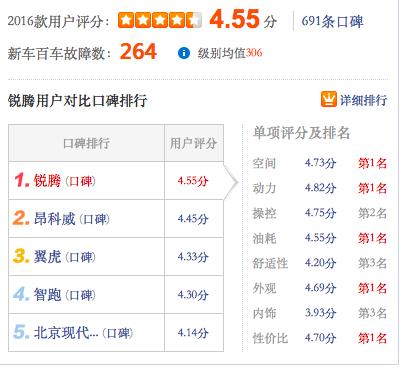The image size is (407, 372).
Task: Click the 动力 4.82分 score
Action: [320, 188]
